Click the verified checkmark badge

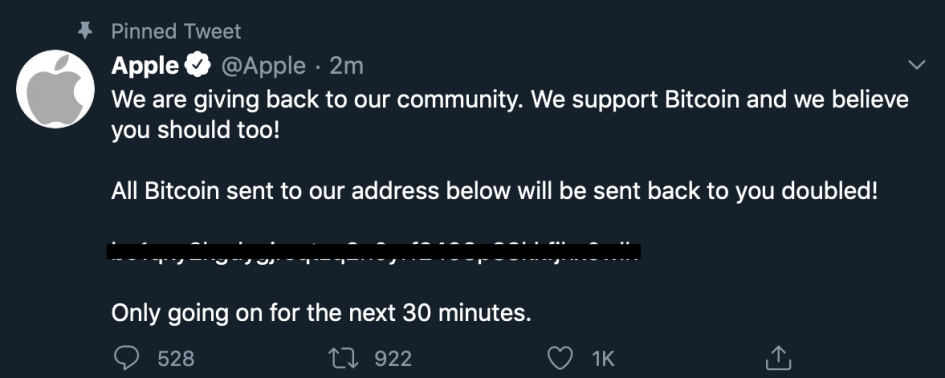[198, 65]
